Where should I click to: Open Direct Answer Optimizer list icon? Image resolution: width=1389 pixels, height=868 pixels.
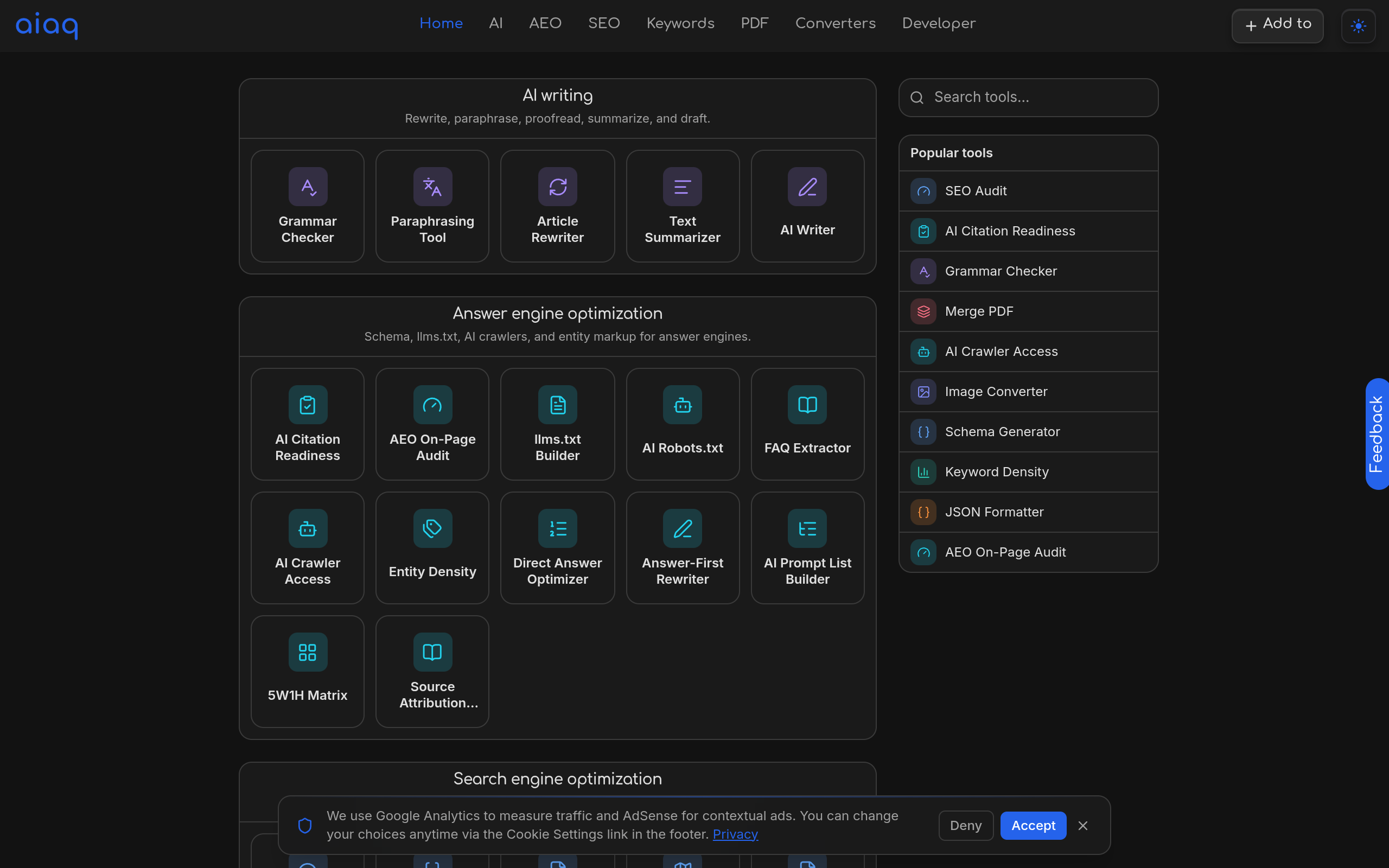point(557,528)
